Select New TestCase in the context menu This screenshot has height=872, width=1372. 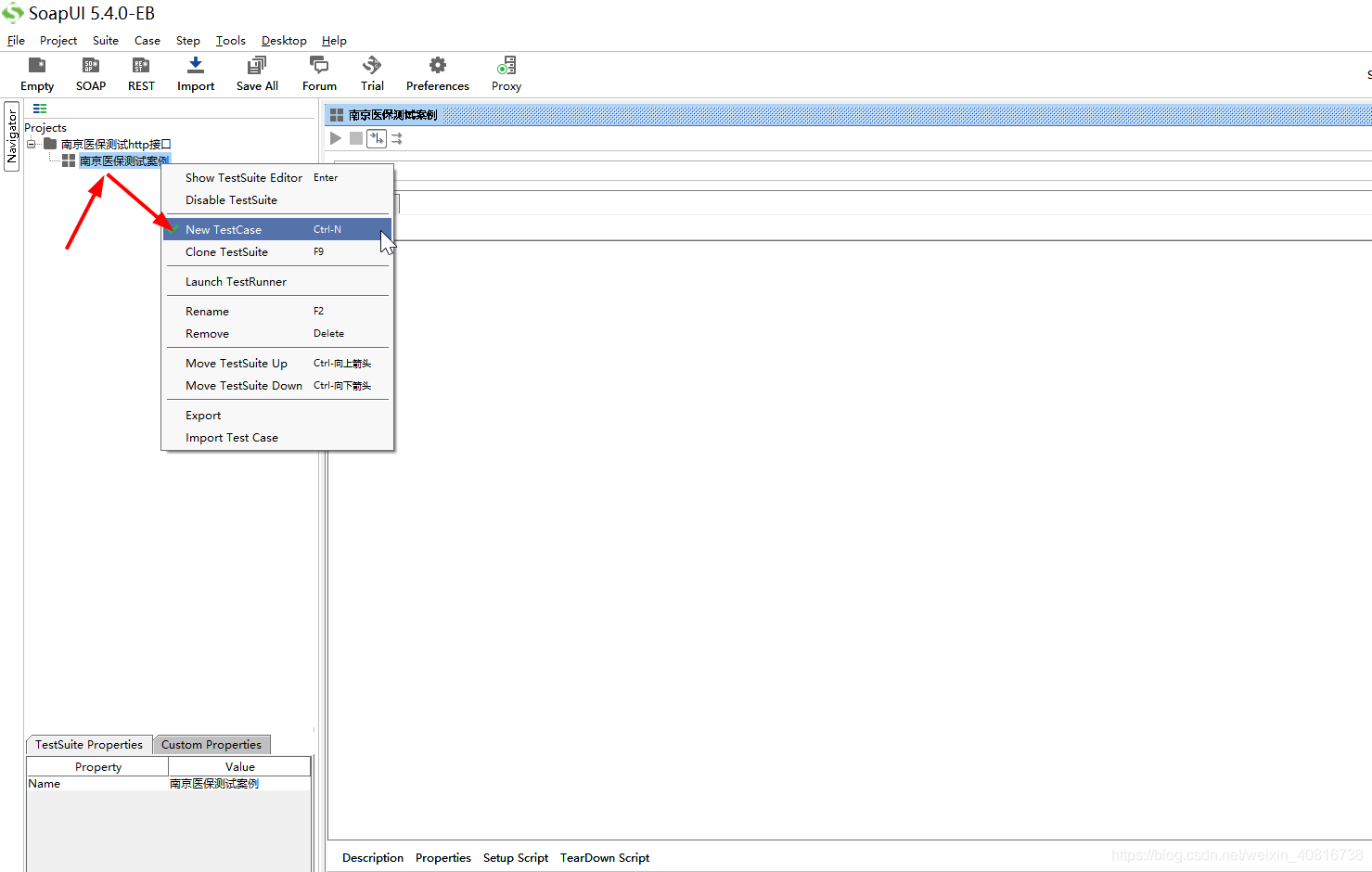(x=277, y=229)
